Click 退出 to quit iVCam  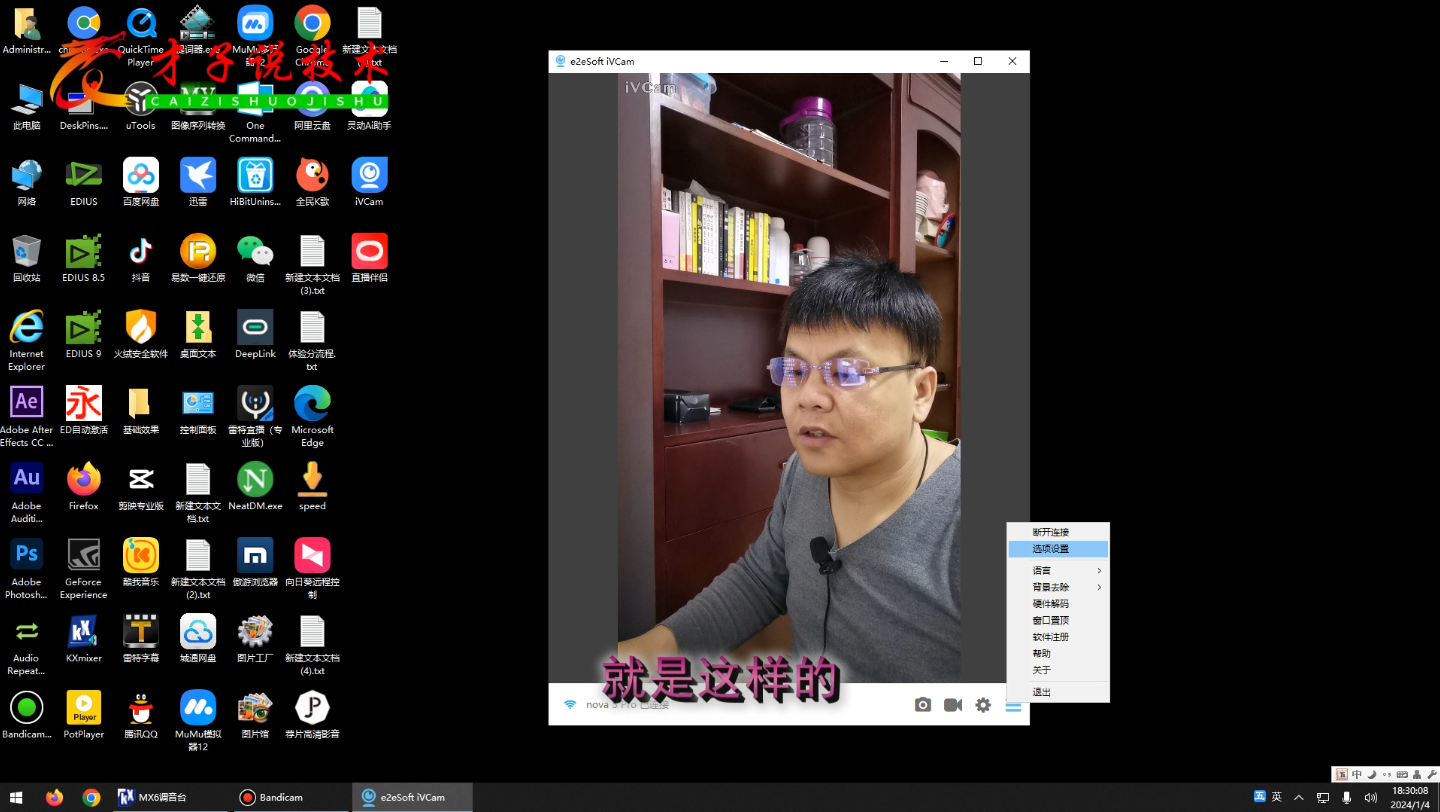[x=1041, y=691]
